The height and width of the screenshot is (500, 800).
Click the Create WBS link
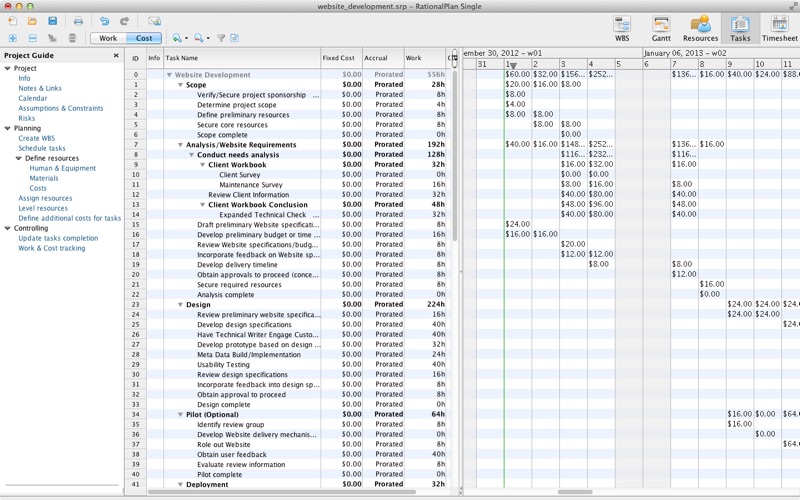point(36,138)
